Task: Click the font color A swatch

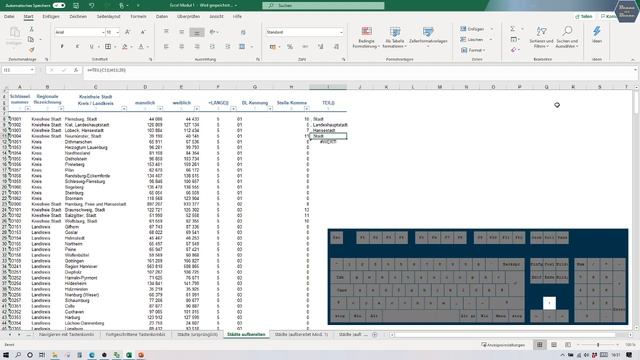Action: [140, 47]
